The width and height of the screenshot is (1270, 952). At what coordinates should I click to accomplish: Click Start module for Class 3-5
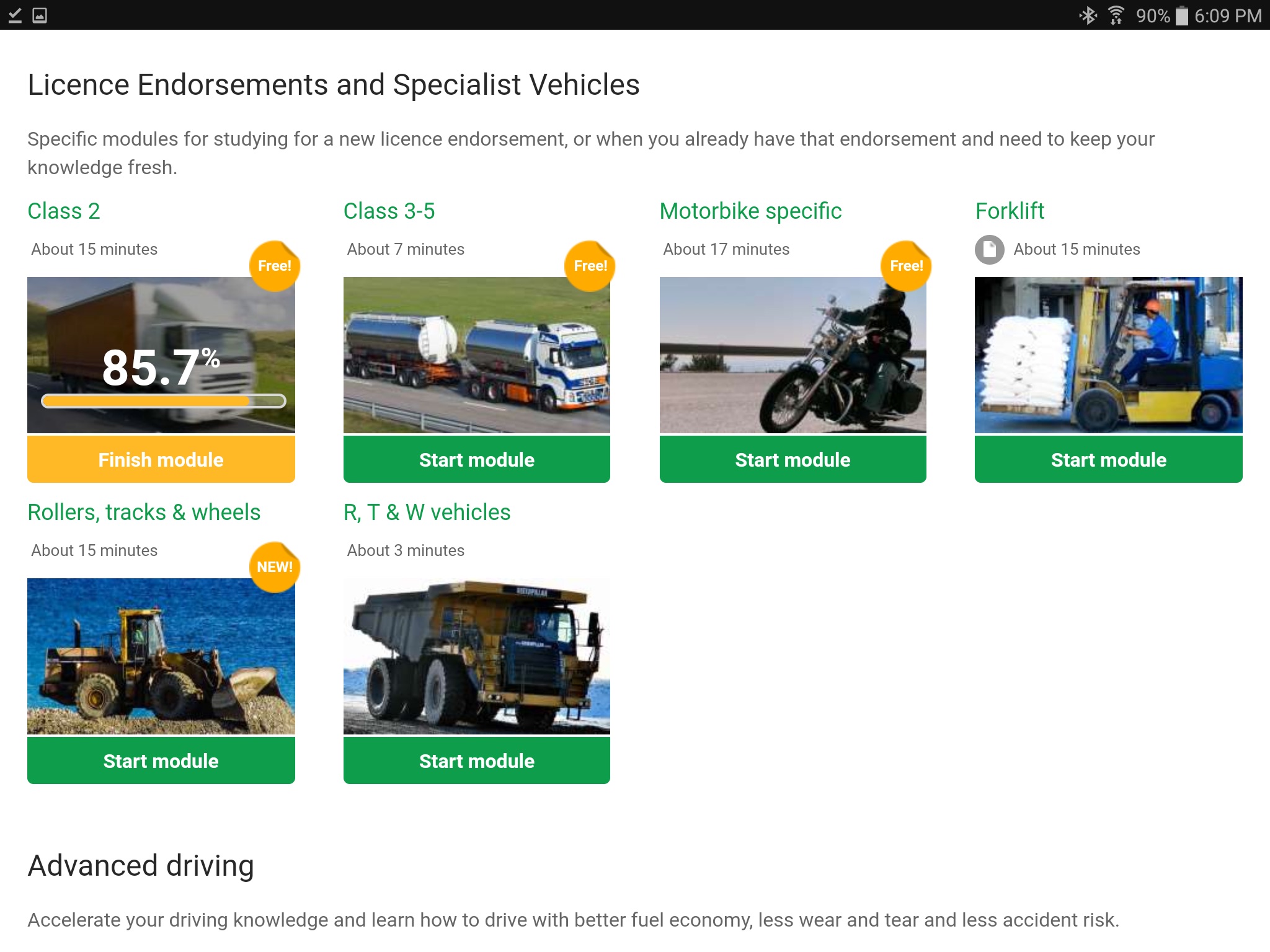[476, 459]
